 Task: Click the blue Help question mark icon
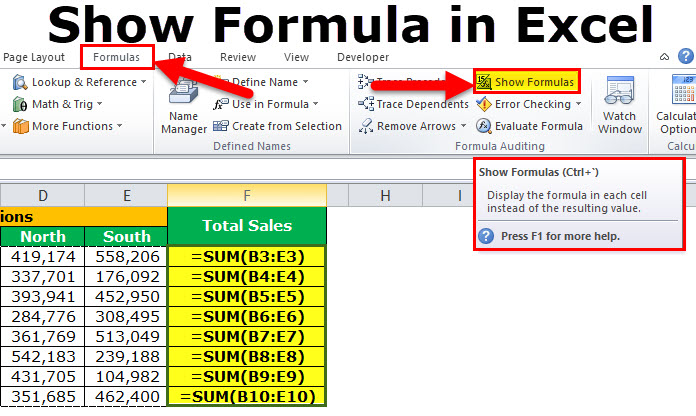pyautogui.click(x=686, y=56)
